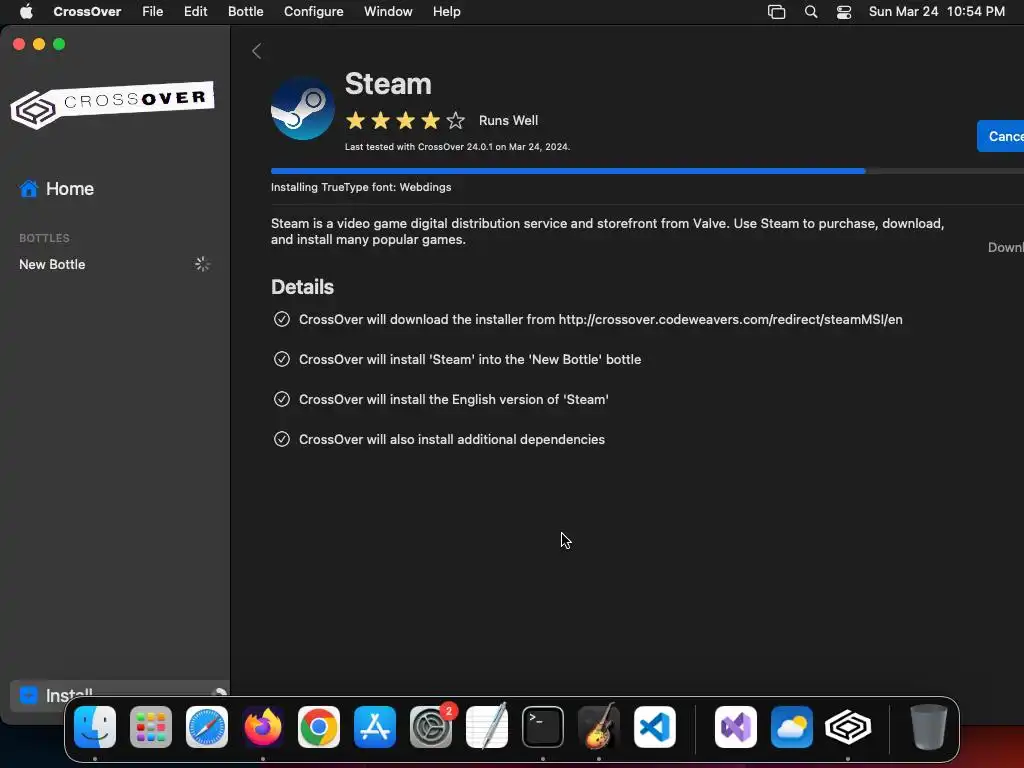Click the empty fifth rating star
This screenshot has width=1024, height=768.
pos(456,120)
